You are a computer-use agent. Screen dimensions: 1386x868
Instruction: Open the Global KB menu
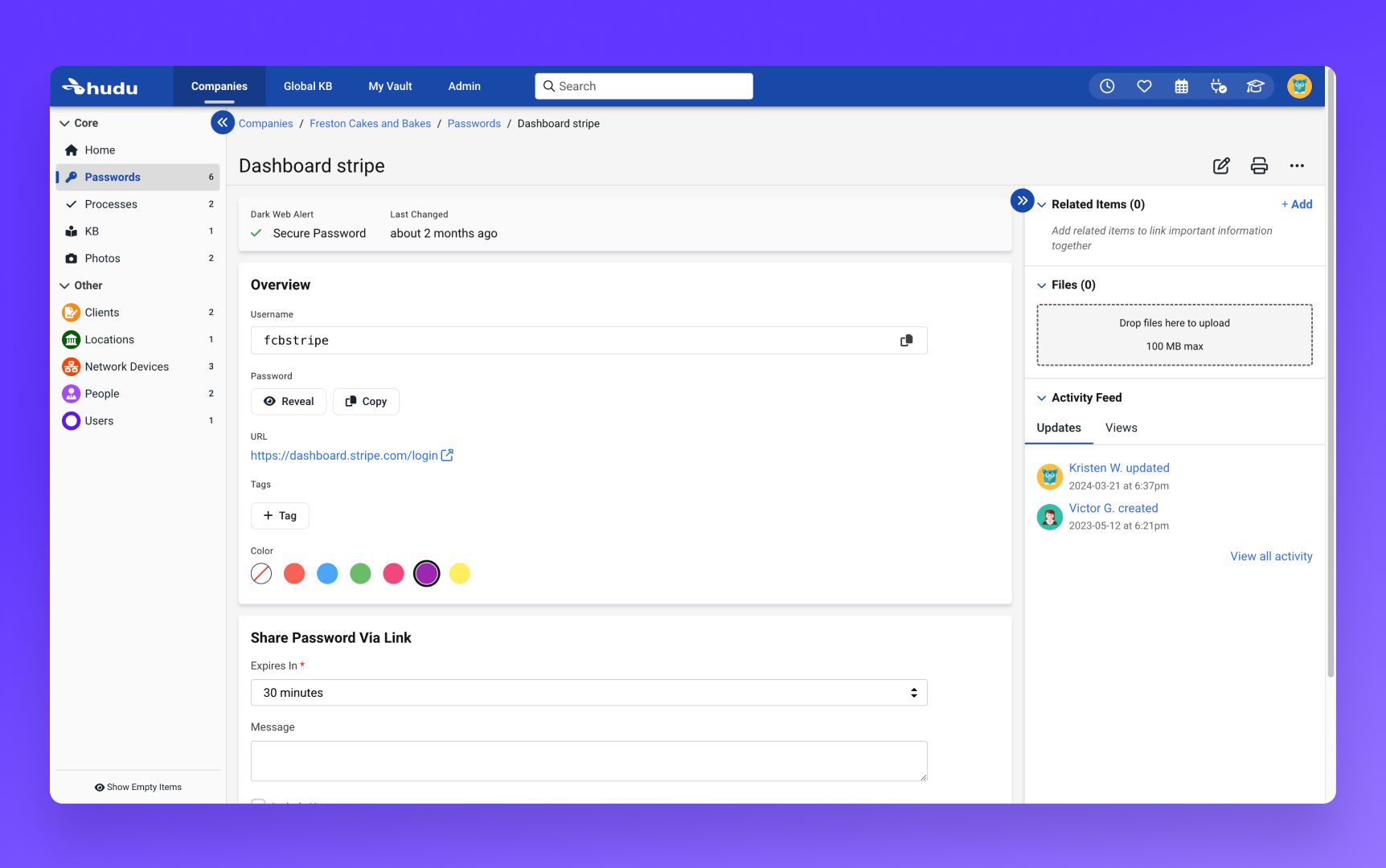coord(308,86)
